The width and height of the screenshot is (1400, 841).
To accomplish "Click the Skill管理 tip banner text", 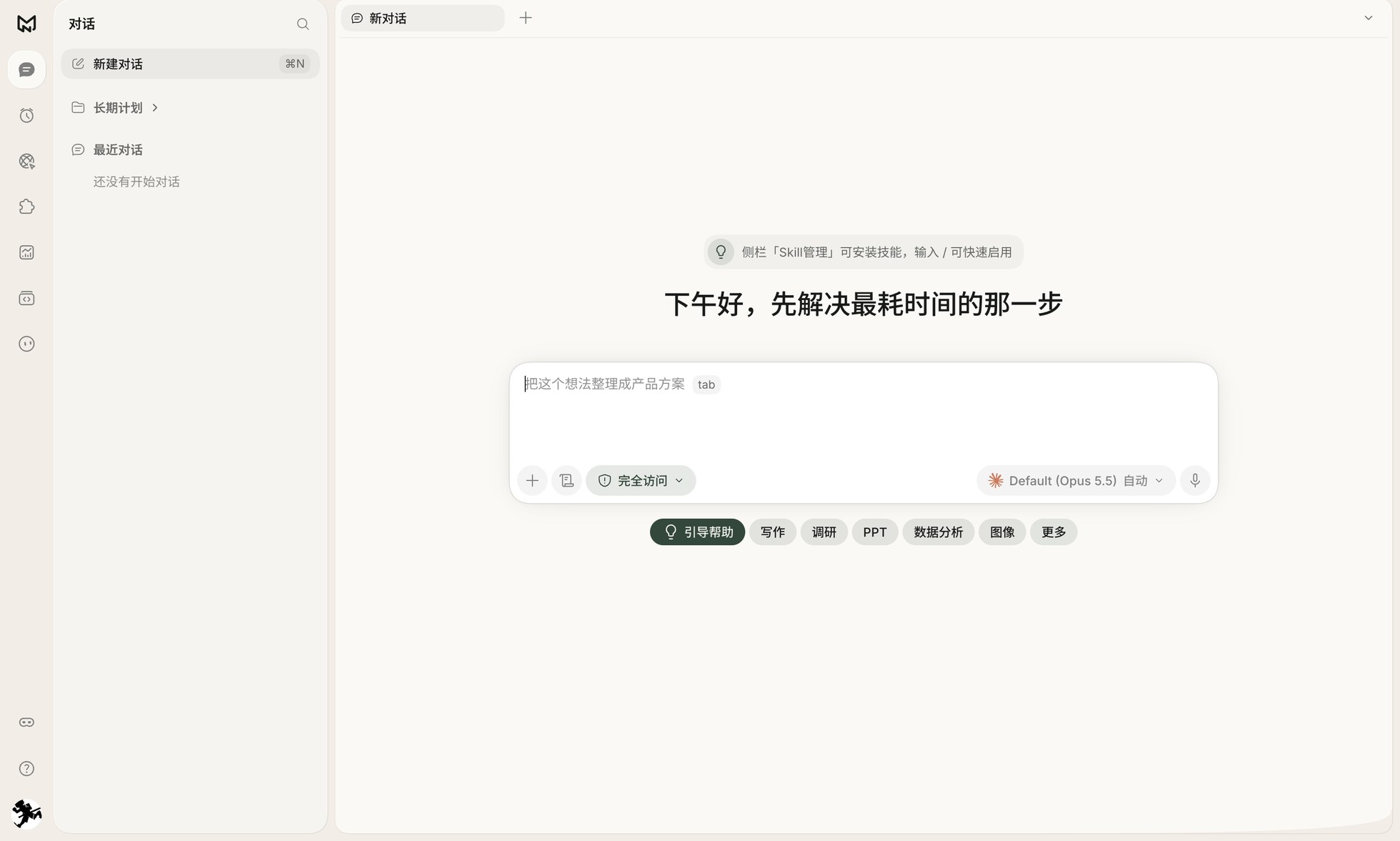I will tap(876, 252).
